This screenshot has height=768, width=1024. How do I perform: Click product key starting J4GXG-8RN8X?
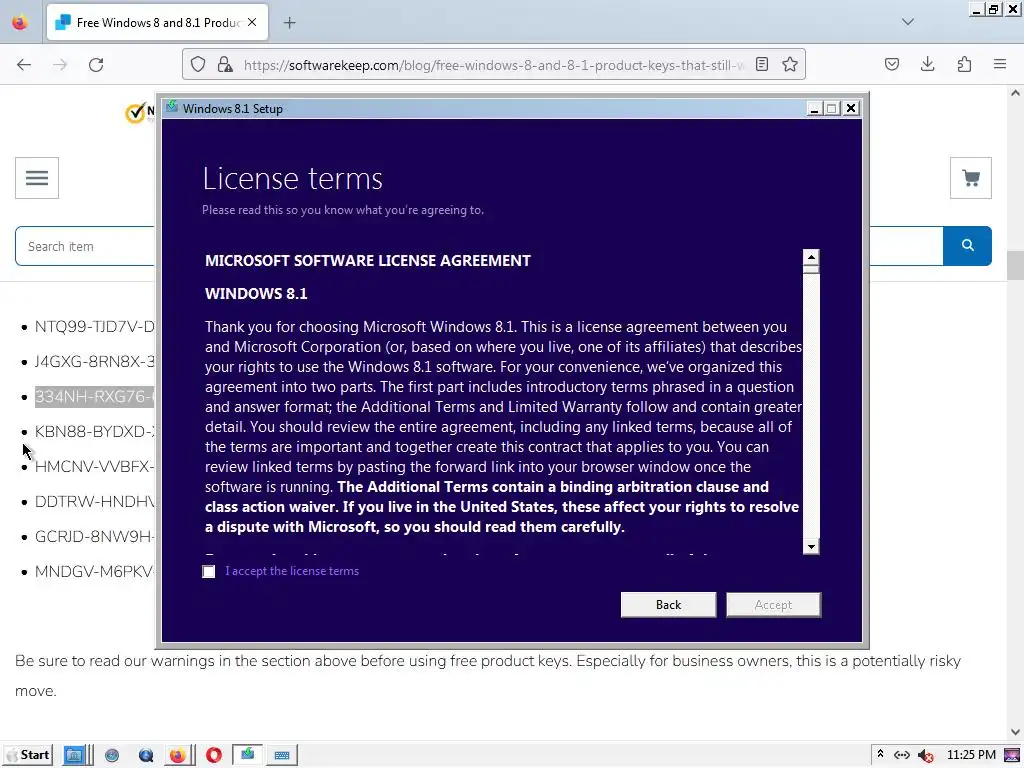(x=95, y=362)
